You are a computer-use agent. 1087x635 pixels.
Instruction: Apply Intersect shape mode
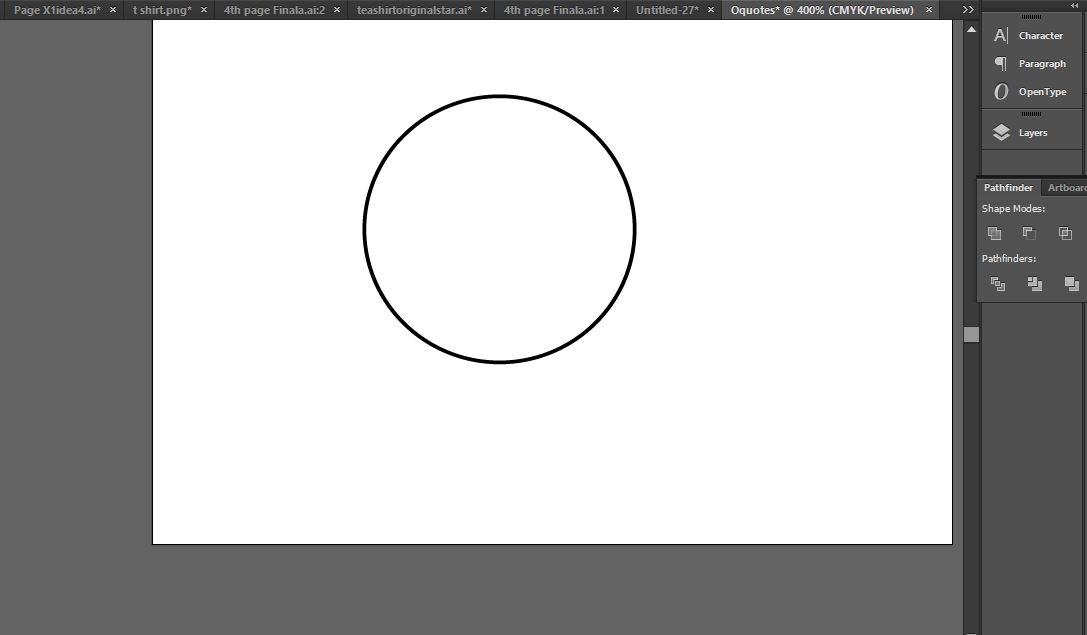[x=1066, y=234]
